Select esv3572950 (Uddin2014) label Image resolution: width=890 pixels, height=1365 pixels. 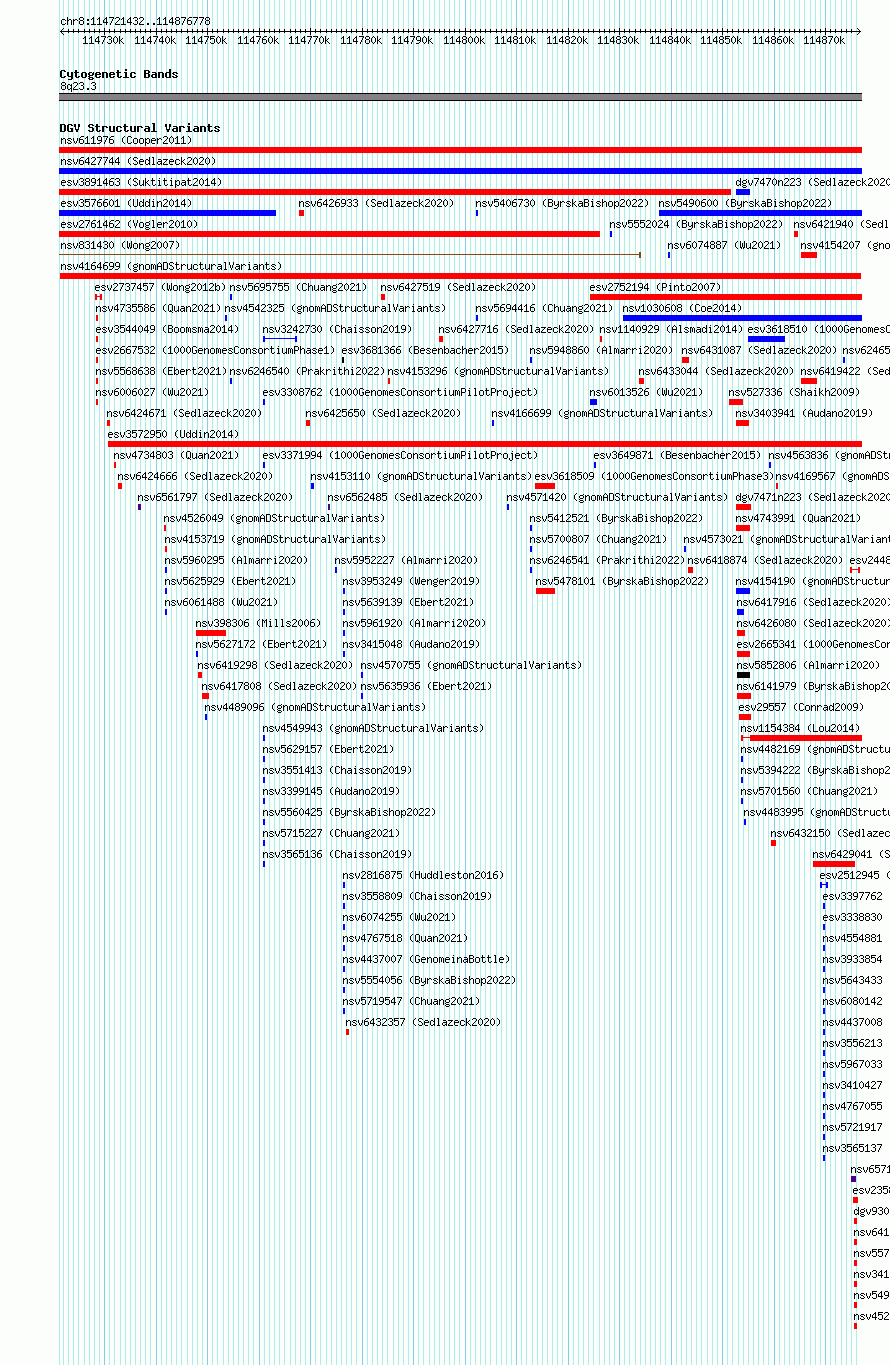click(x=173, y=434)
